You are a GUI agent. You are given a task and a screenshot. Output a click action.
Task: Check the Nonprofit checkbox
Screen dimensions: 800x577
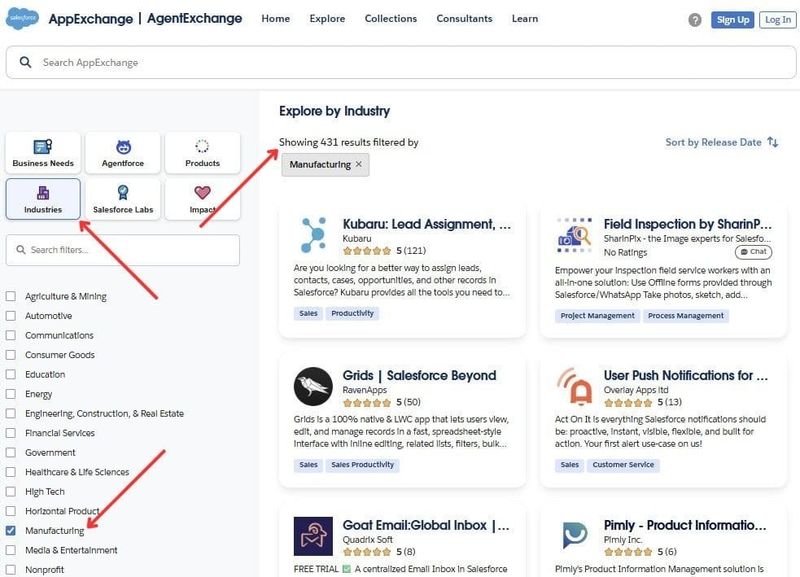click(11, 569)
